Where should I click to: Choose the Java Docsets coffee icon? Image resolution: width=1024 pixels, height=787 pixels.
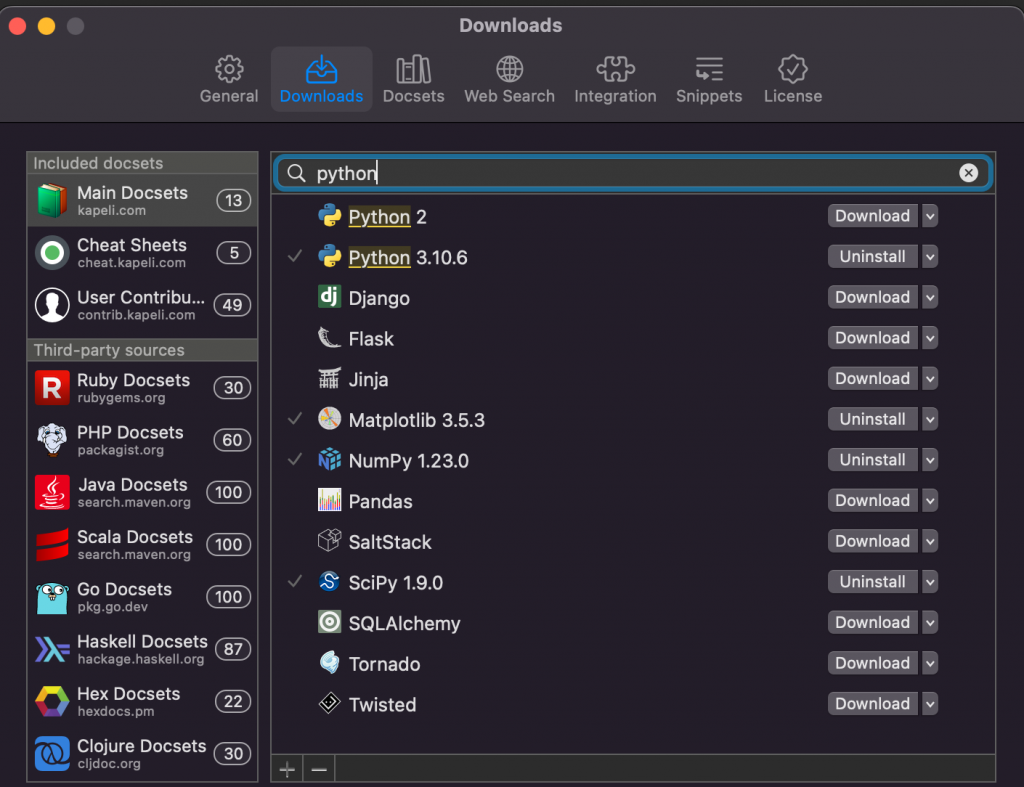click(52, 492)
